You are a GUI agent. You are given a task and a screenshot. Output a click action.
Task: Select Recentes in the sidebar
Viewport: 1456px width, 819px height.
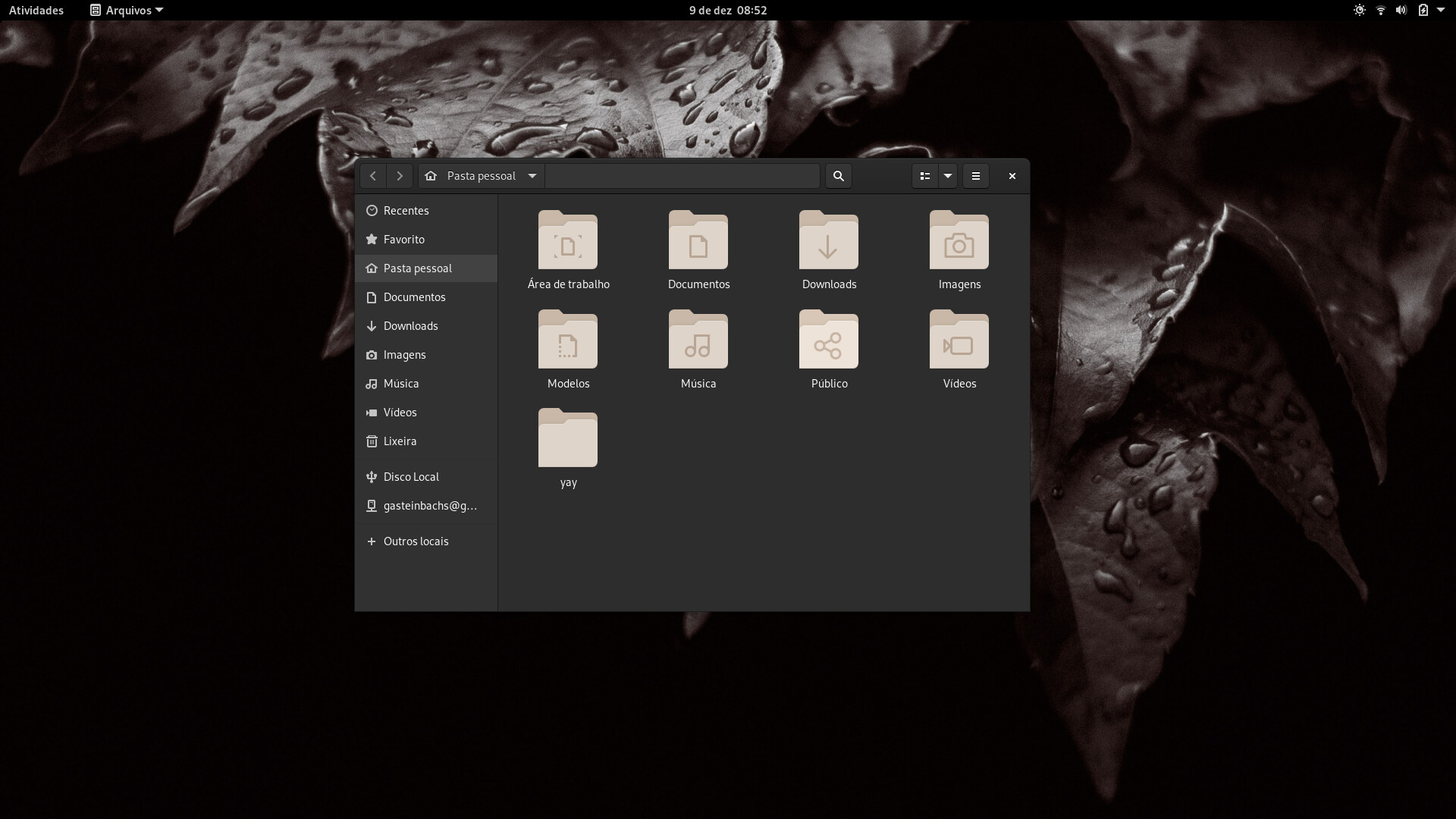(x=406, y=211)
